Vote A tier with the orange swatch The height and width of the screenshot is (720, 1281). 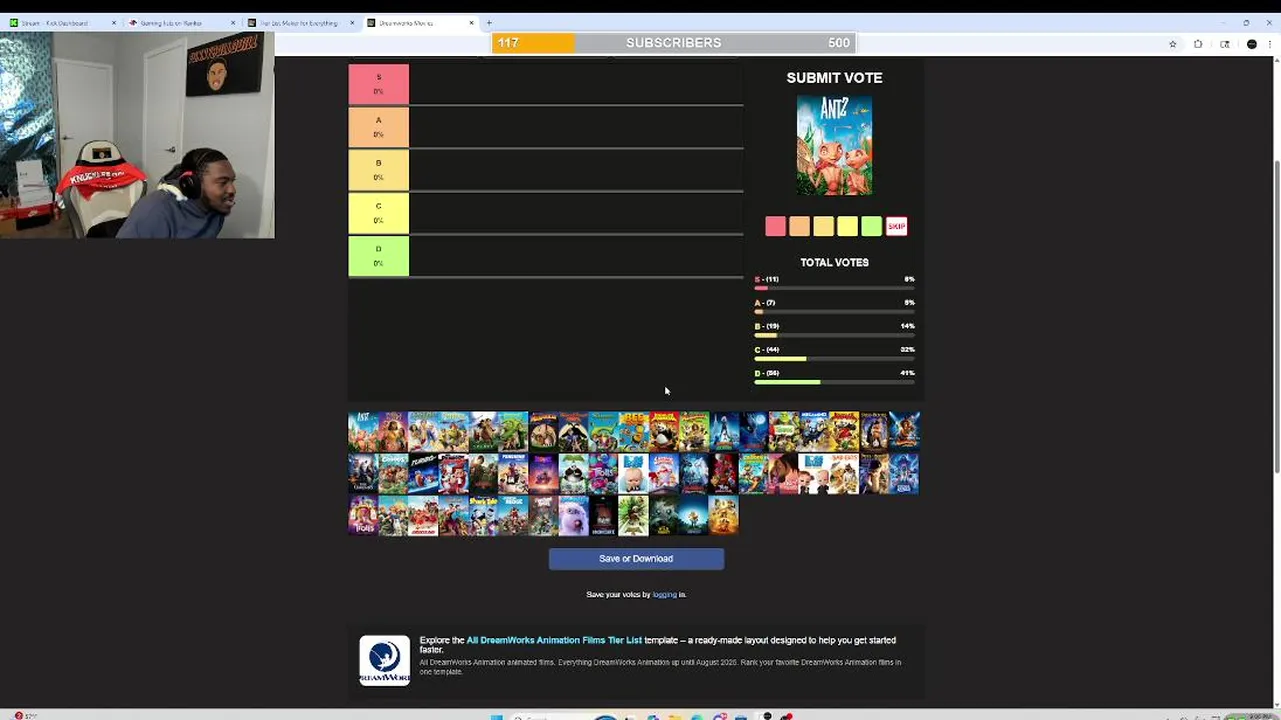[799, 226]
